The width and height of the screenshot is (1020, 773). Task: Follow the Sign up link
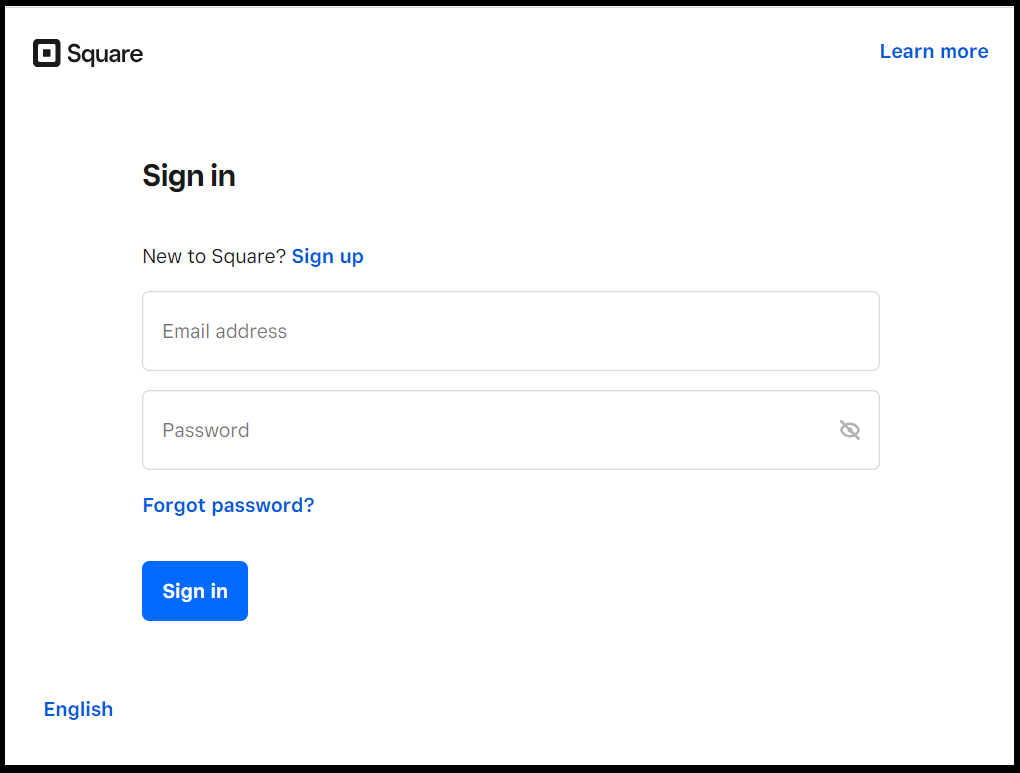pyautogui.click(x=327, y=256)
